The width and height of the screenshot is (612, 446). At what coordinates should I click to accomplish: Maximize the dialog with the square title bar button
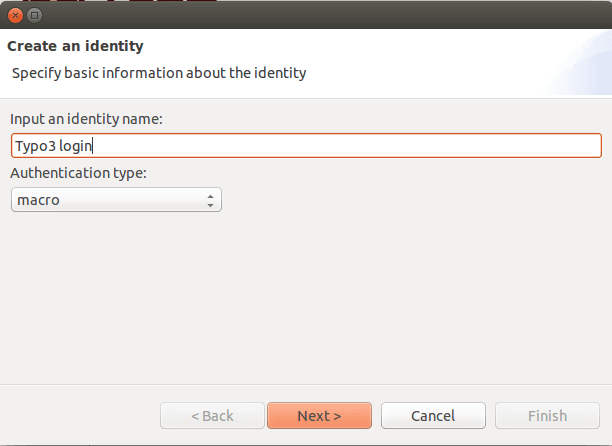34,16
